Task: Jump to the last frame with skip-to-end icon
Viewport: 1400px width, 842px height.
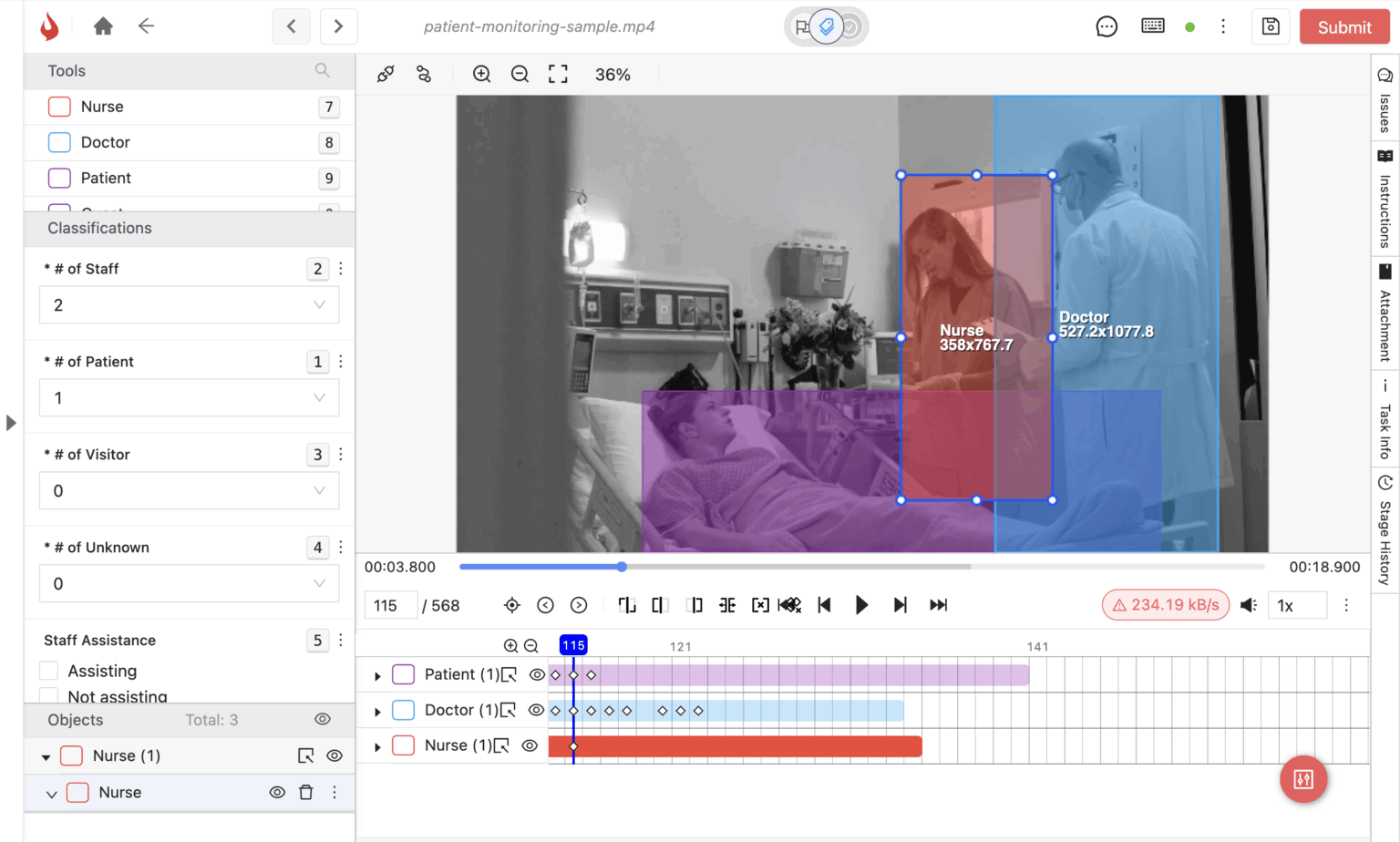Action: coord(938,604)
